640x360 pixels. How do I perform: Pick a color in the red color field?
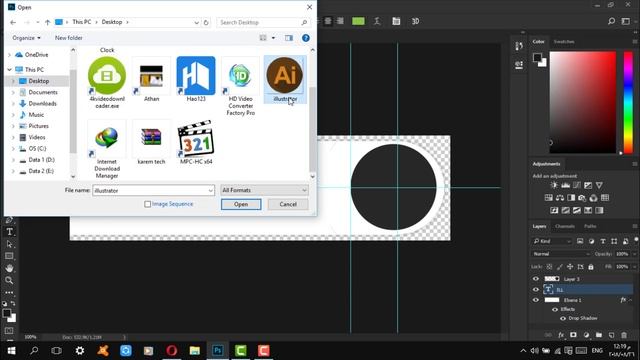(x=583, y=102)
